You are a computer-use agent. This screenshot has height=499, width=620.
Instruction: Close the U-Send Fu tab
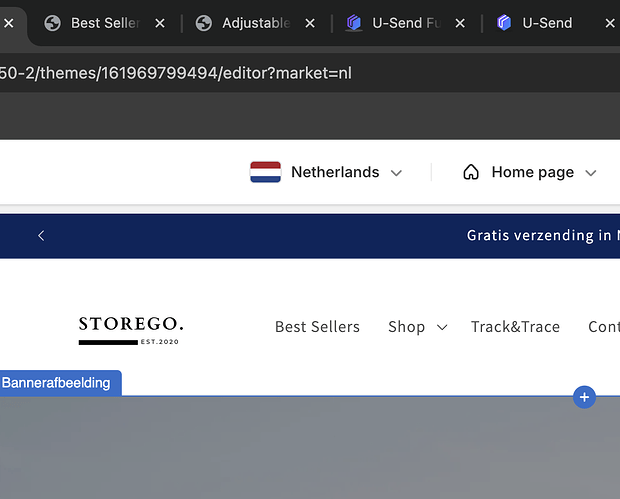click(x=459, y=23)
